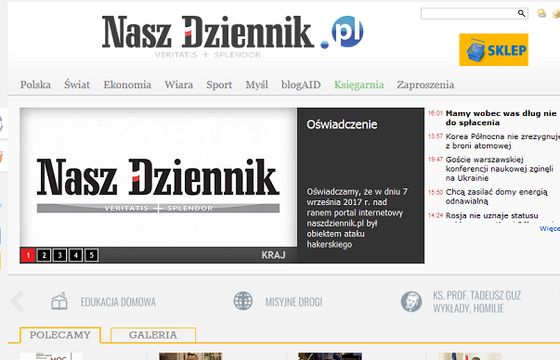Image resolution: width=560 pixels, height=360 pixels.
Task: Click the 13:57 news timestamp
Action: click(x=435, y=136)
